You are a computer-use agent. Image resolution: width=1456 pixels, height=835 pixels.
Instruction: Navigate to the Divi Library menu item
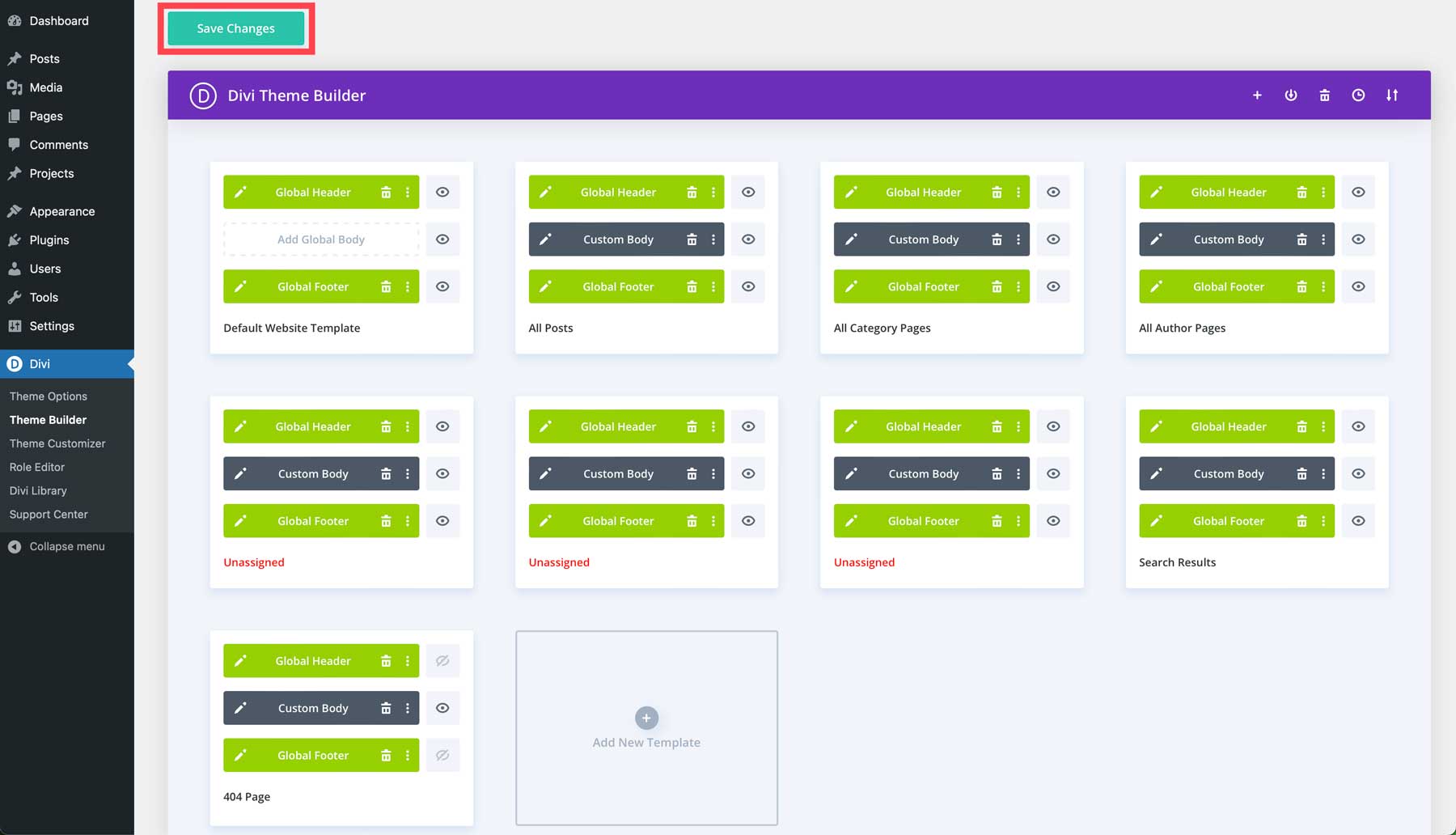coord(38,490)
